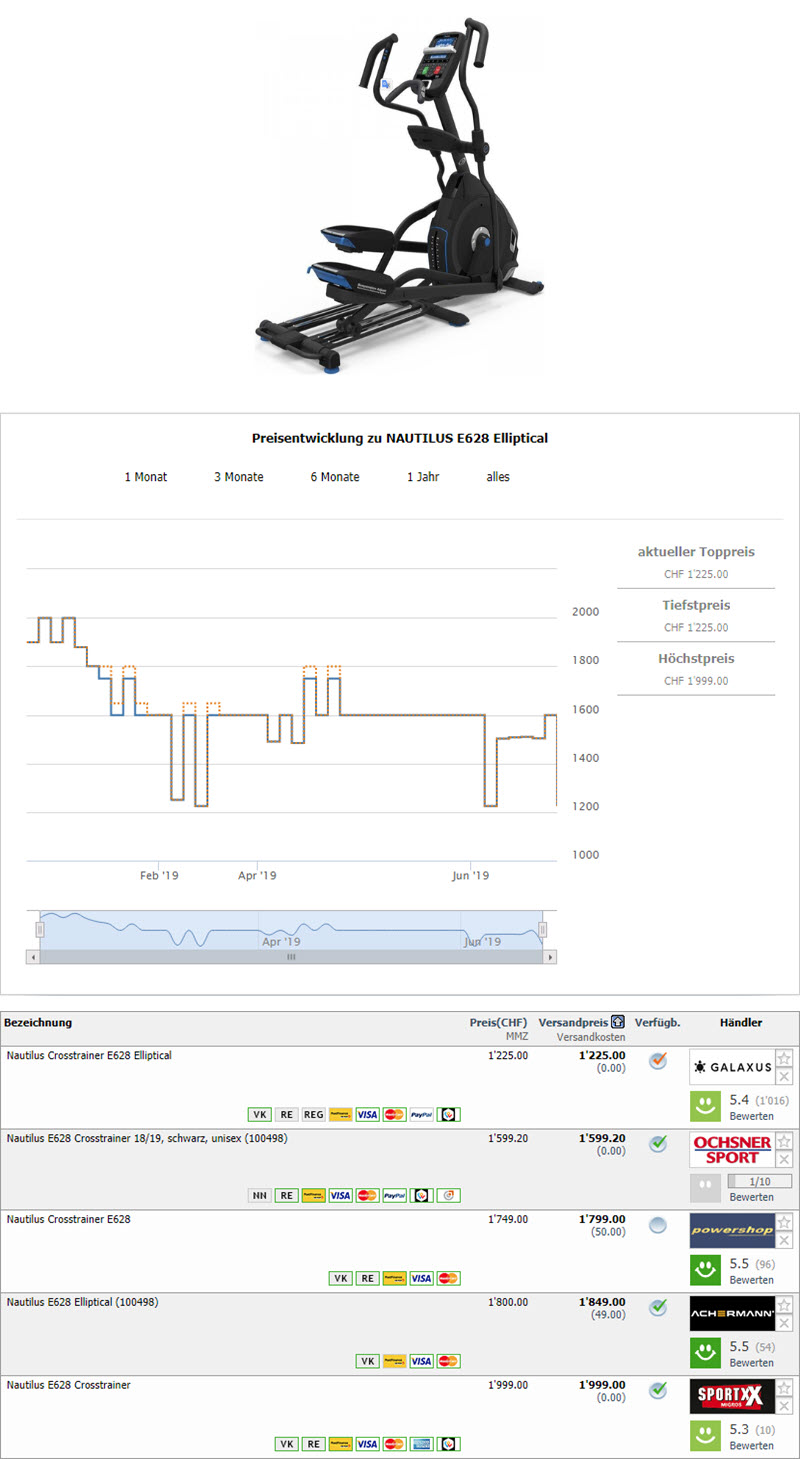This screenshot has height=1459, width=800.
Task: Click the Ochsner Sport merchant logo
Action: 732,1150
